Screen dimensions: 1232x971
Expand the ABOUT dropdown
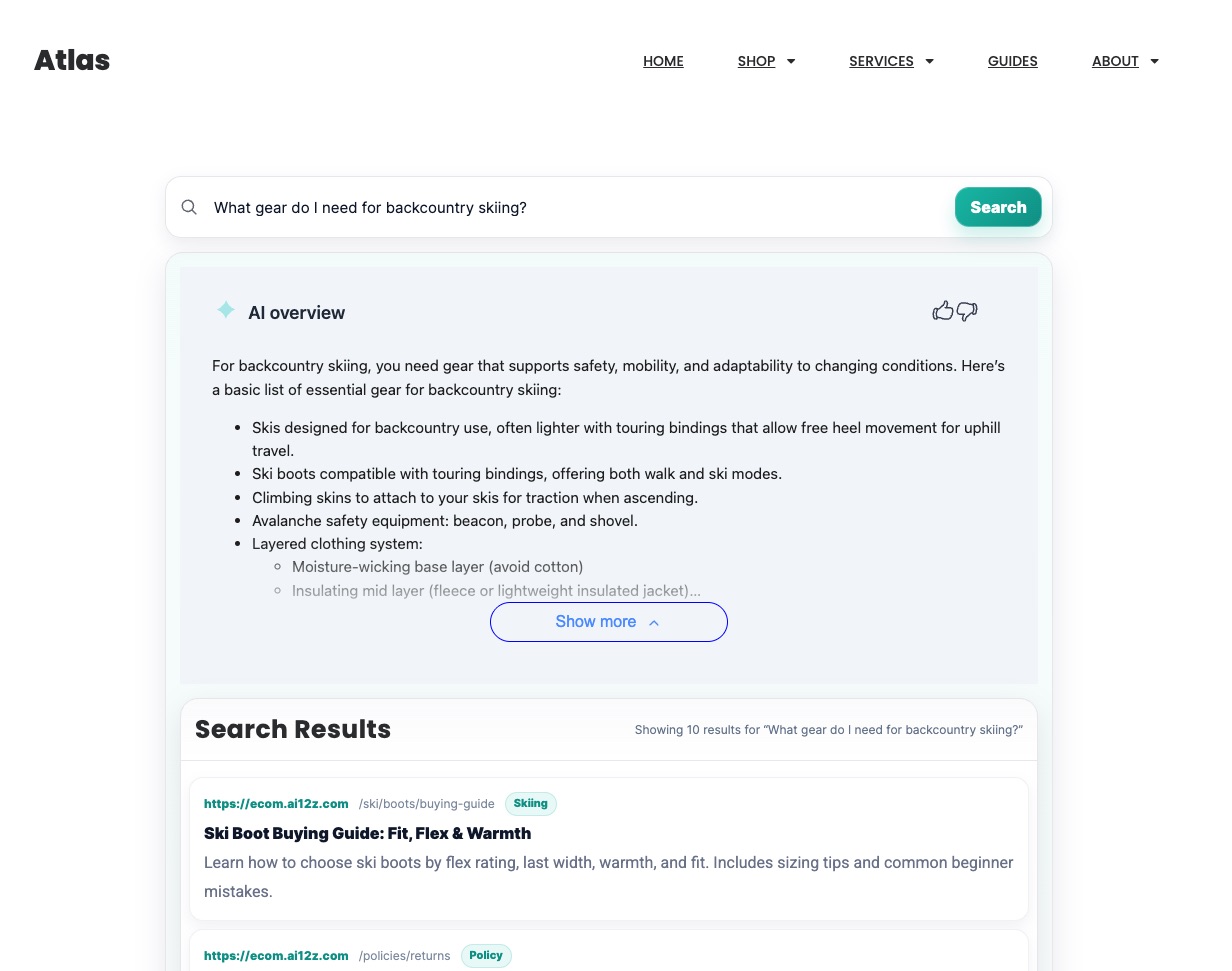(1125, 61)
